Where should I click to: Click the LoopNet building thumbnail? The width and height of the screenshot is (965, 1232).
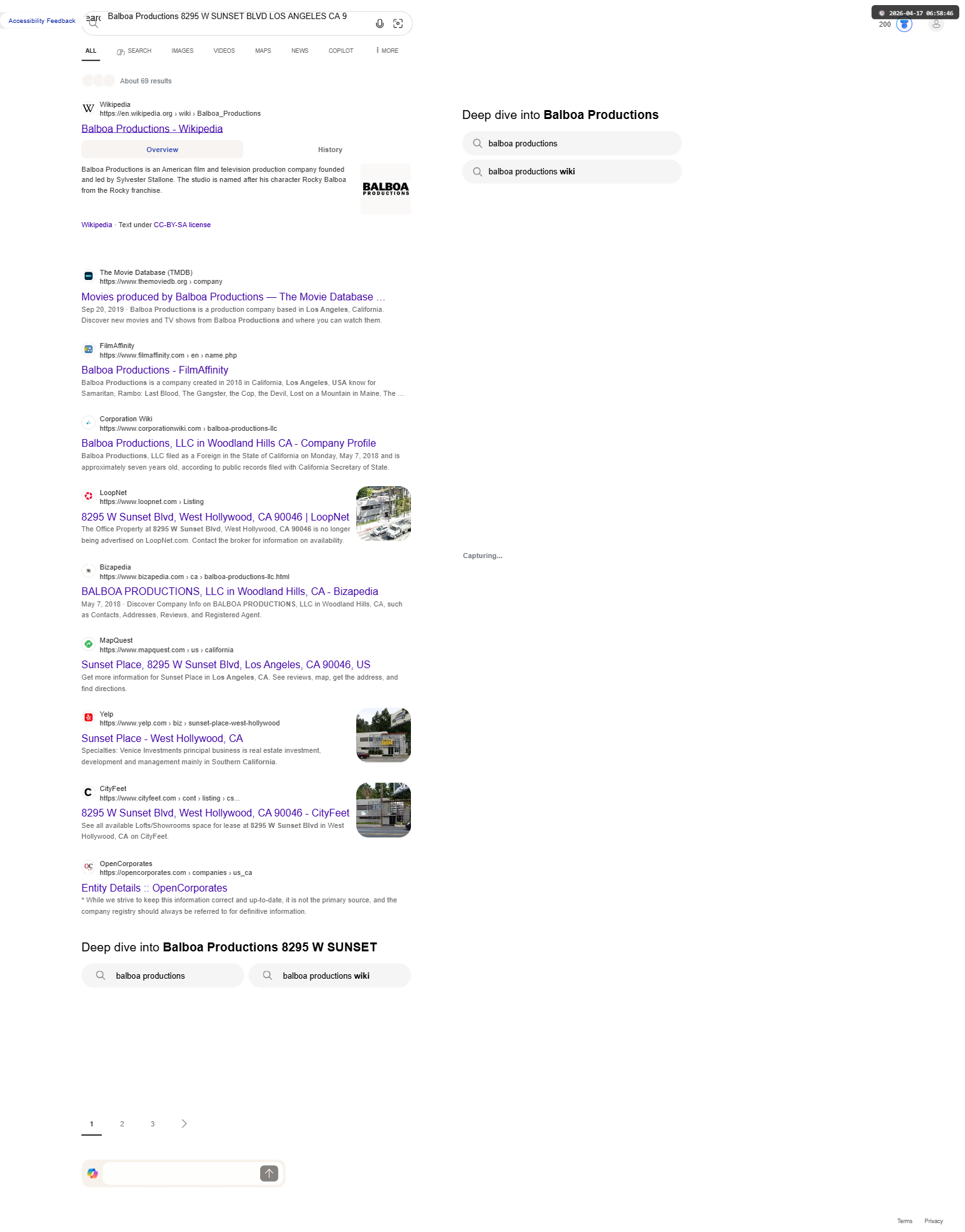pos(384,514)
